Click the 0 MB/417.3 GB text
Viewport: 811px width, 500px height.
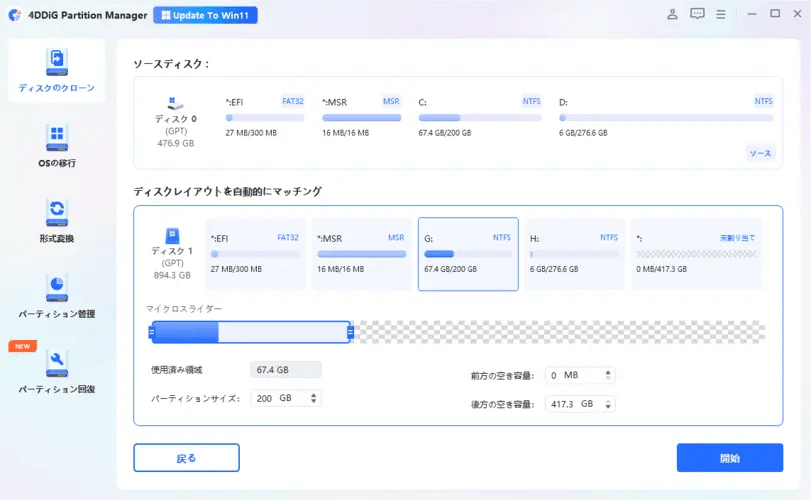coord(662,269)
